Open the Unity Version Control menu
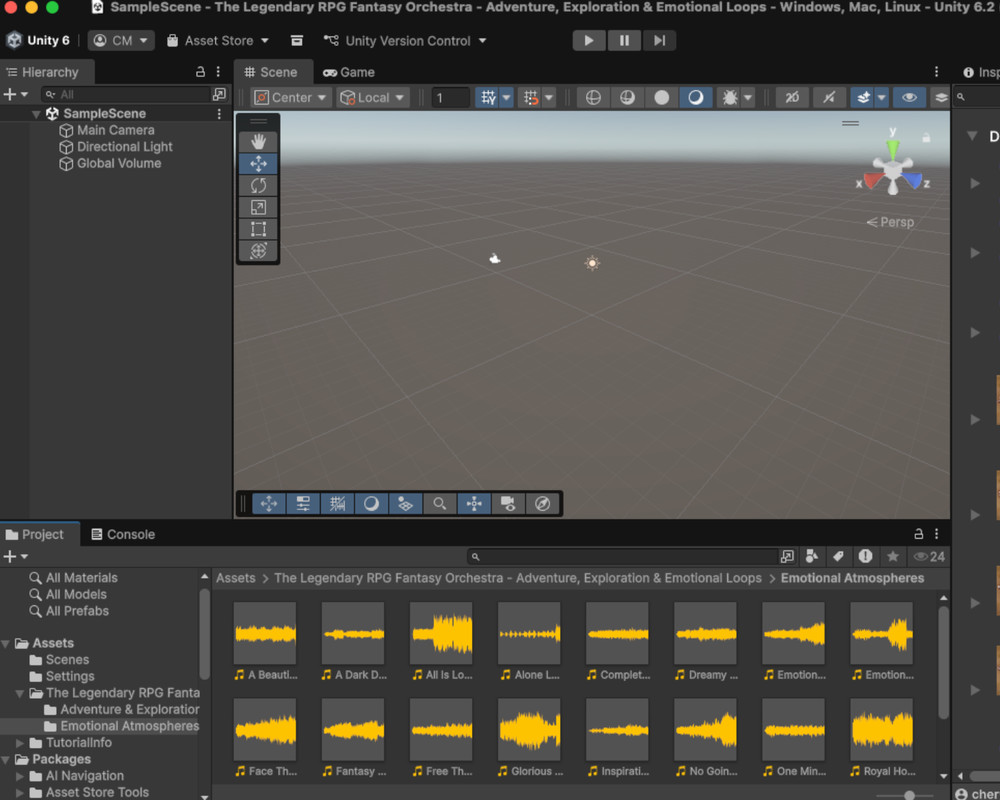The image size is (1000, 800). coord(405,41)
